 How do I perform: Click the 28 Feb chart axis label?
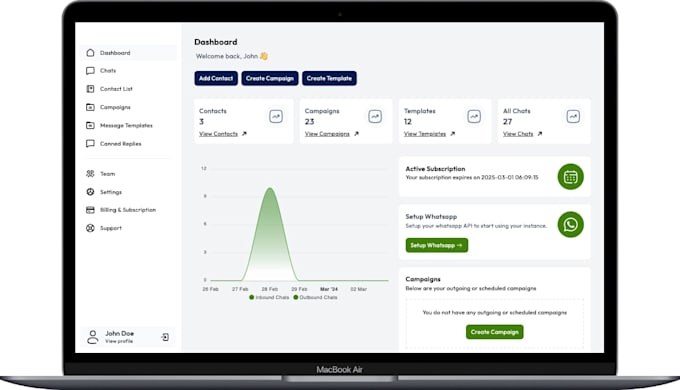(270, 289)
